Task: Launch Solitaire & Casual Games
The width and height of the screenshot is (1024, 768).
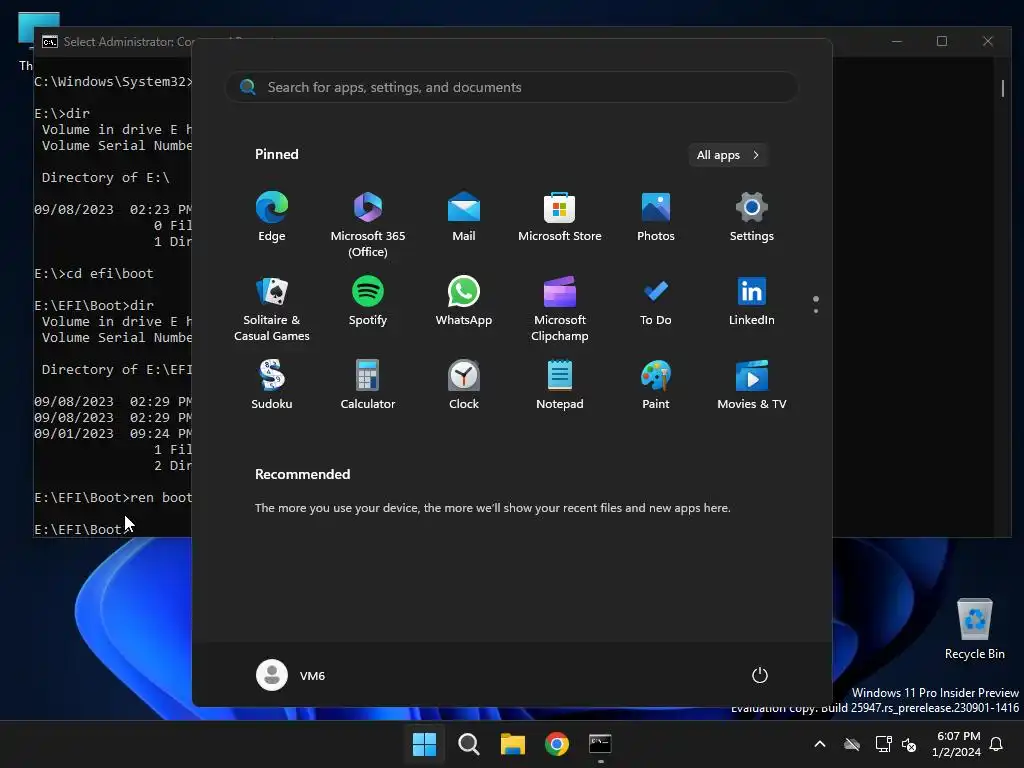Action: point(272,308)
